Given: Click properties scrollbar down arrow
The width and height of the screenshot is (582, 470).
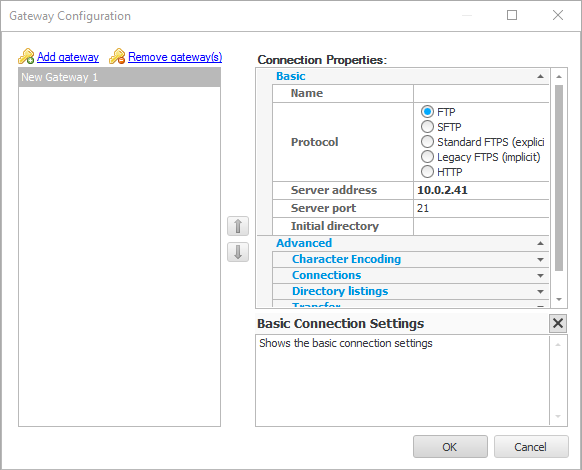Looking at the screenshot, I should [559, 299].
